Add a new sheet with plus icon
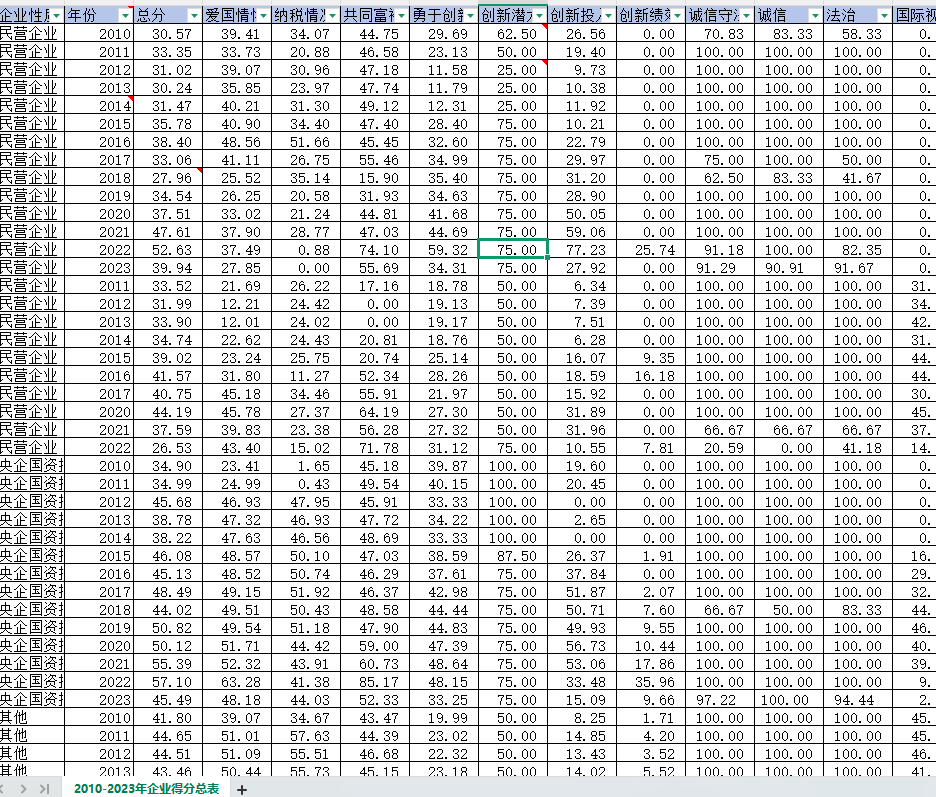Screen dimensions: 936x797 click(241, 789)
